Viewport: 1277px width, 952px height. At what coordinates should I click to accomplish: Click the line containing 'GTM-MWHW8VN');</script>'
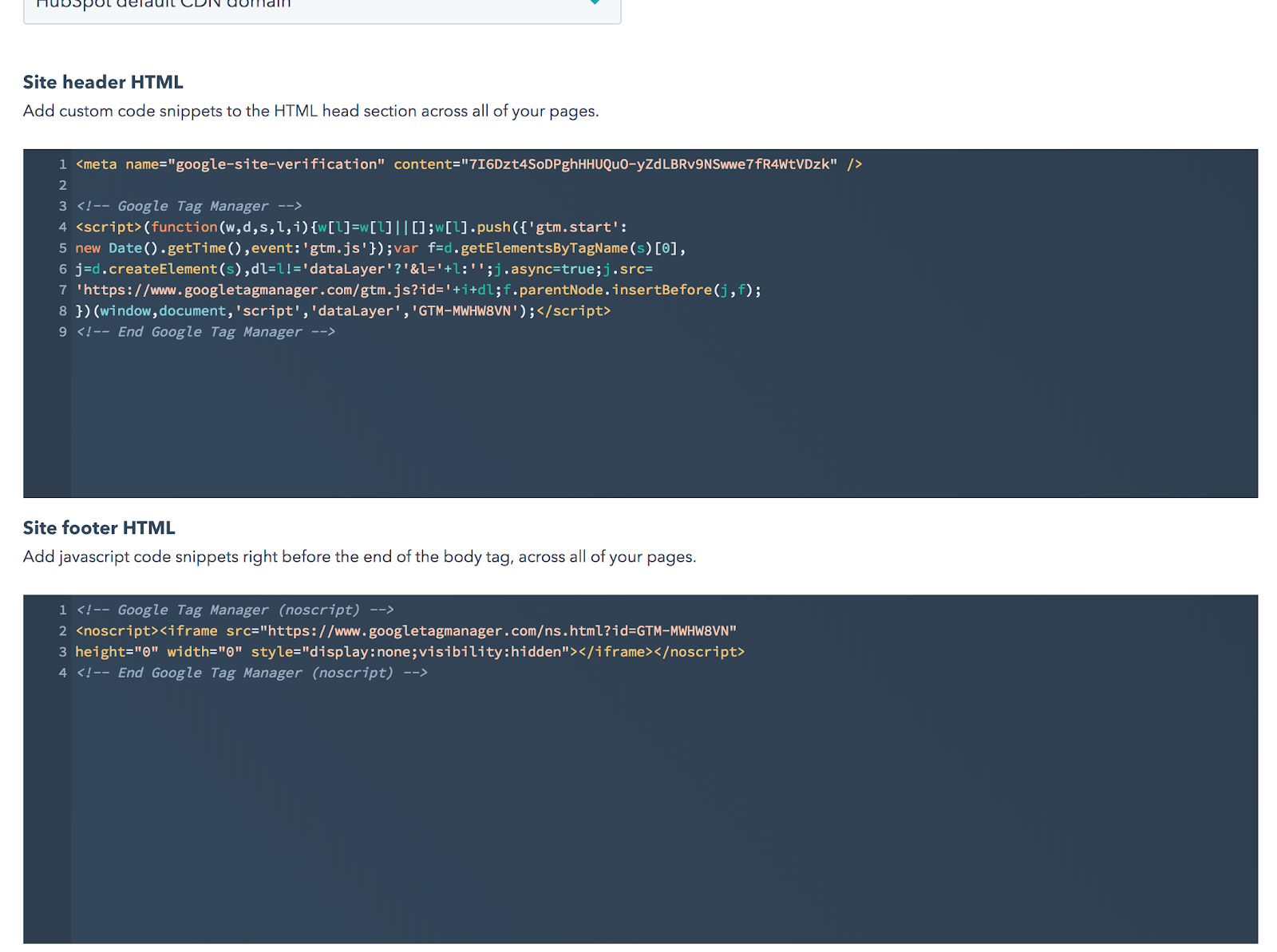[x=343, y=310]
